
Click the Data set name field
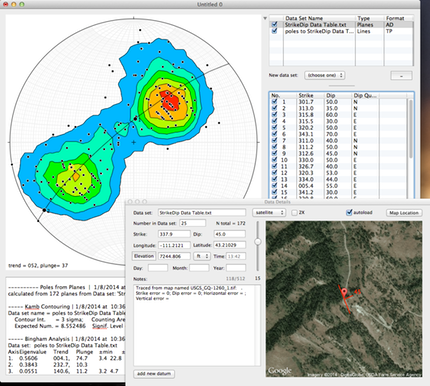pos(202,213)
